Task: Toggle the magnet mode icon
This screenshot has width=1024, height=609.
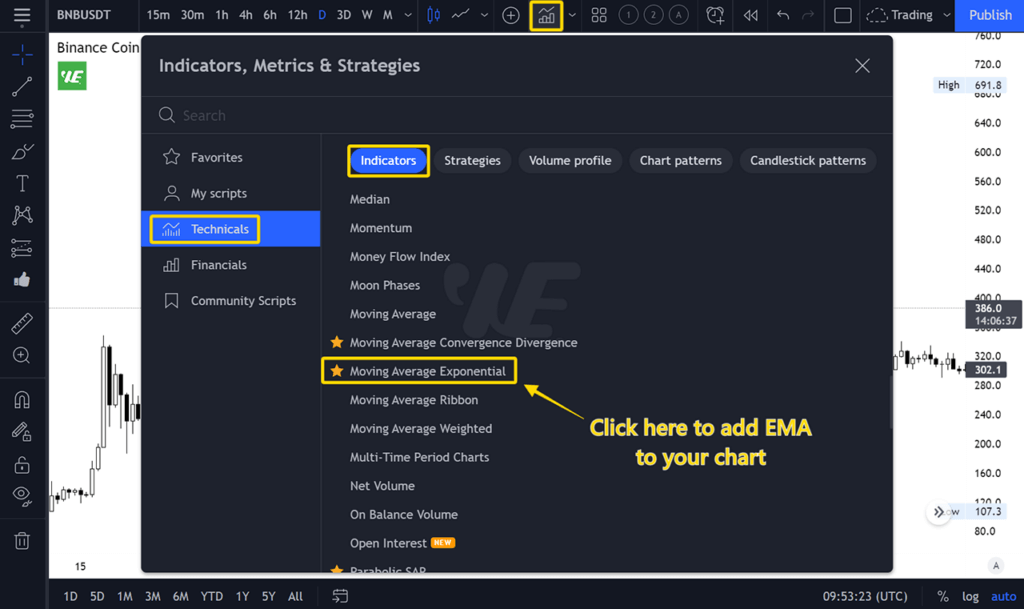Action: pyautogui.click(x=22, y=399)
